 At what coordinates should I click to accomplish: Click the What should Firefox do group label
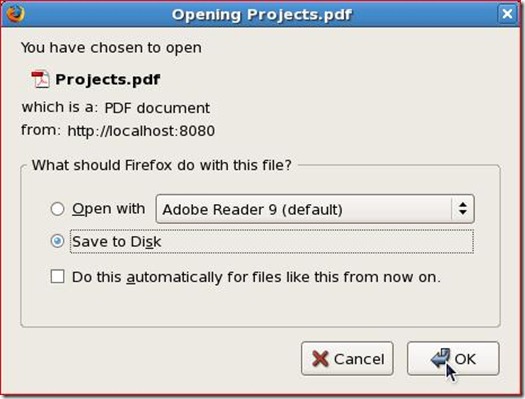coord(162,165)
